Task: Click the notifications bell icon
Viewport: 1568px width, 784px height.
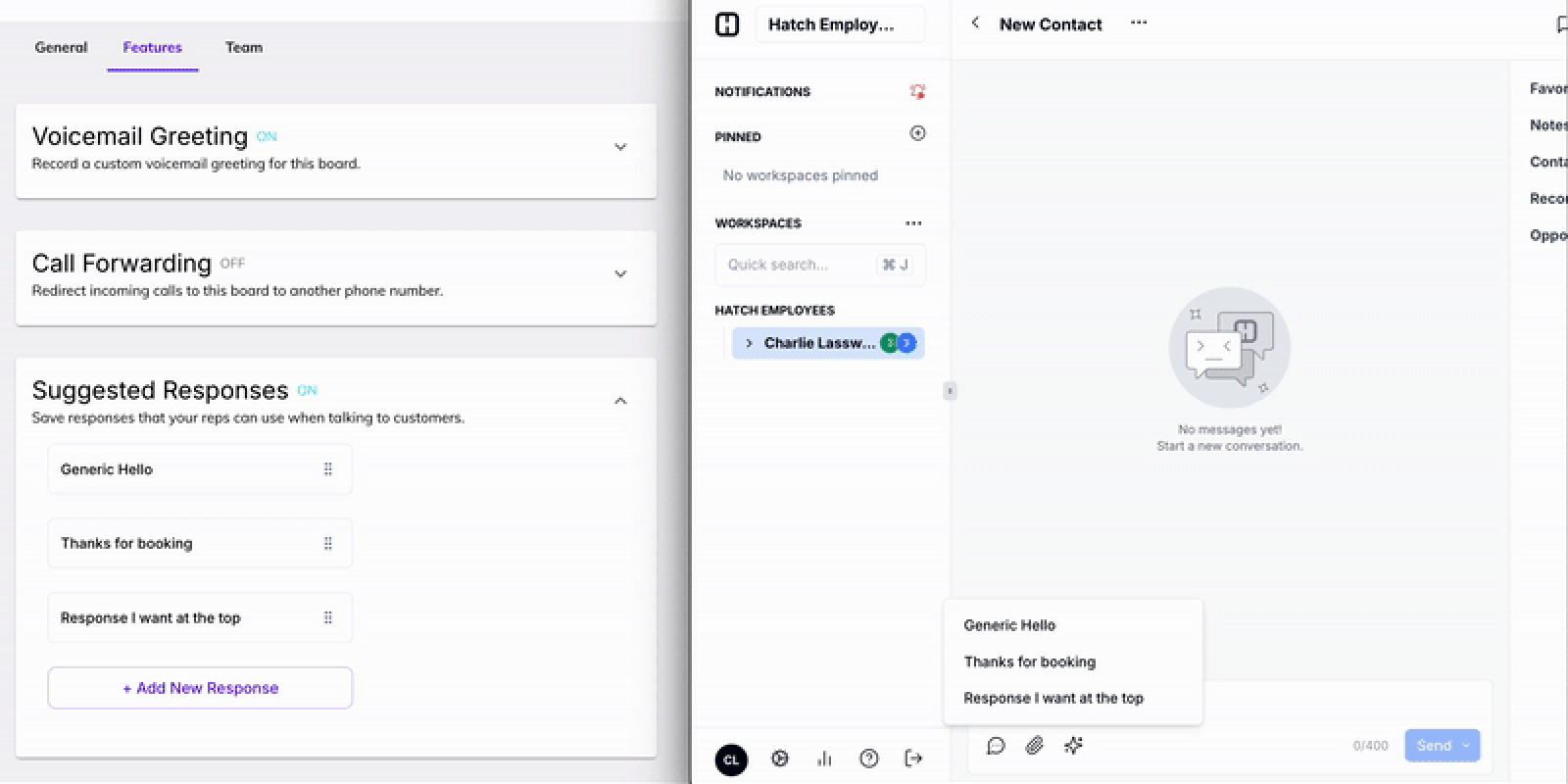Action: pyautogui.click(x=917, y=91)
